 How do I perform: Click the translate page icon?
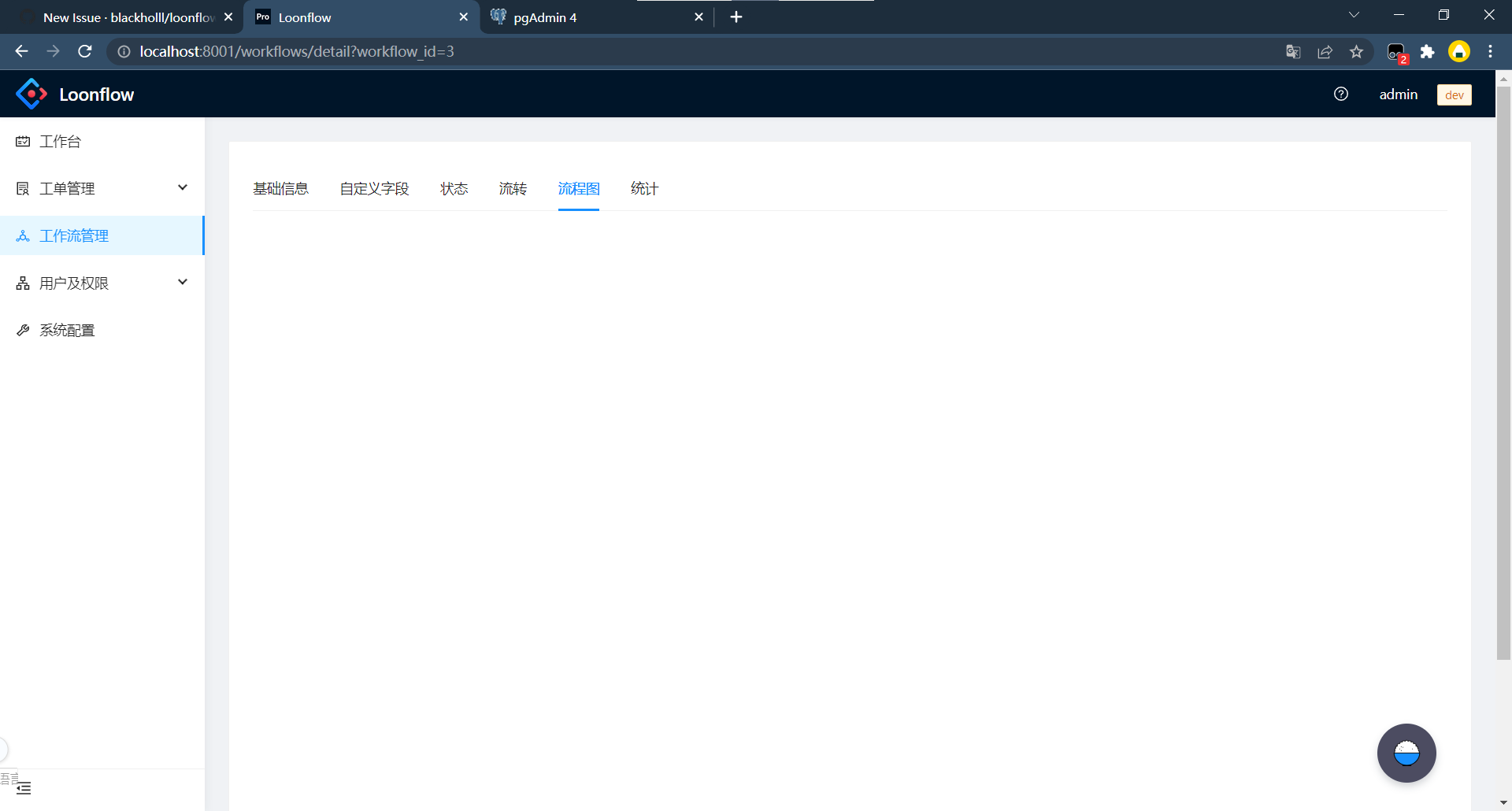[1293, 52]
